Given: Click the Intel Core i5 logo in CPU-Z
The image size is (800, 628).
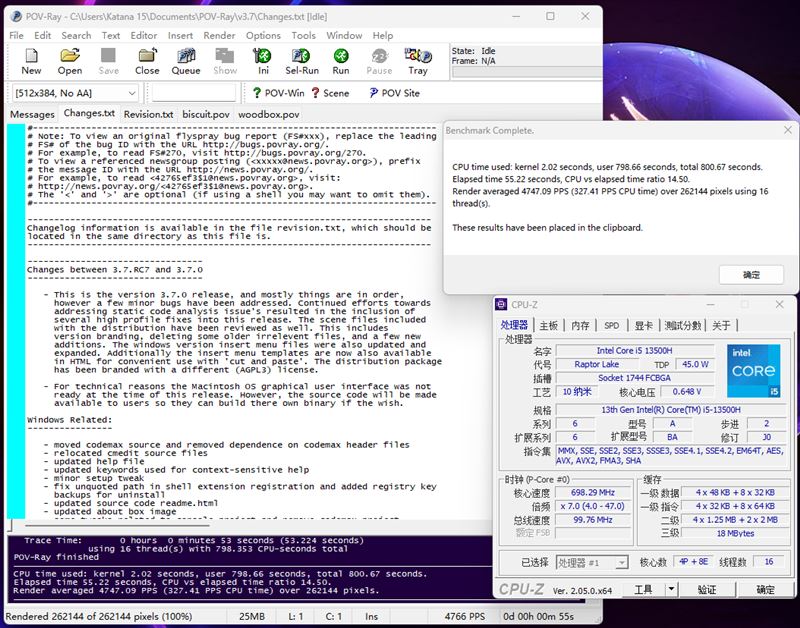Looking at the screenshot, I should [754, 371].
